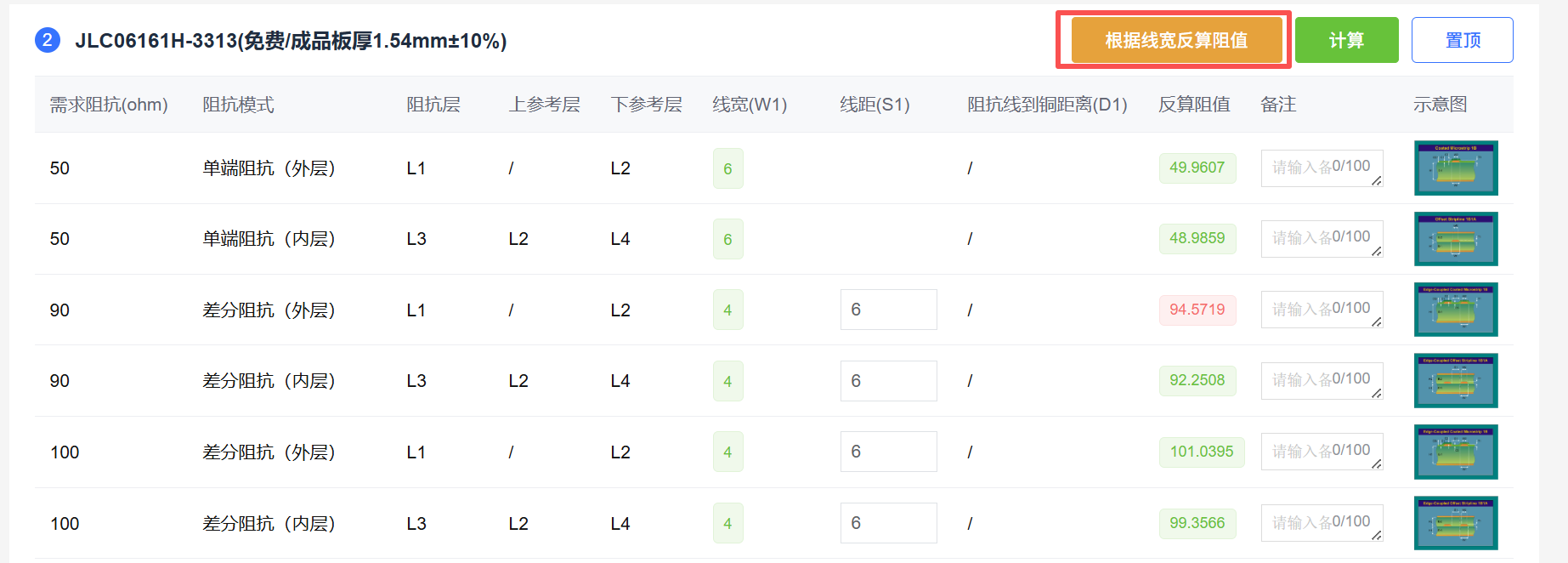The image size is (1568, 563).
Task: Click the 置顶 button
Action: coord(1462,40)
